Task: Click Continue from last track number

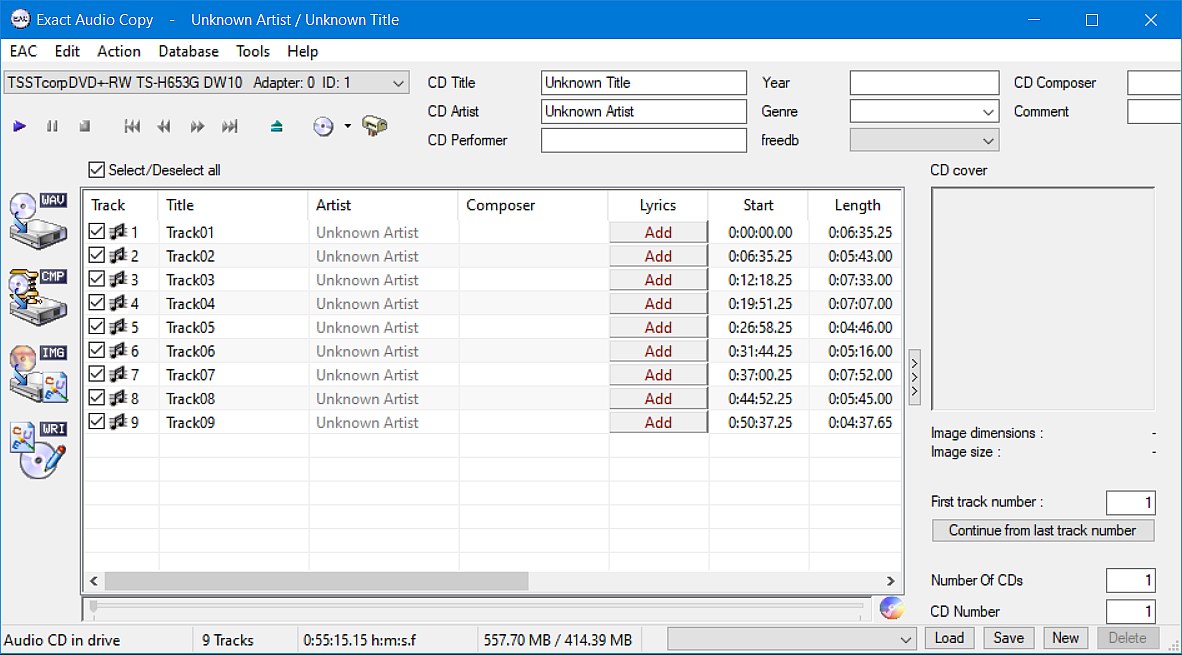Action: pos(1043,530)
